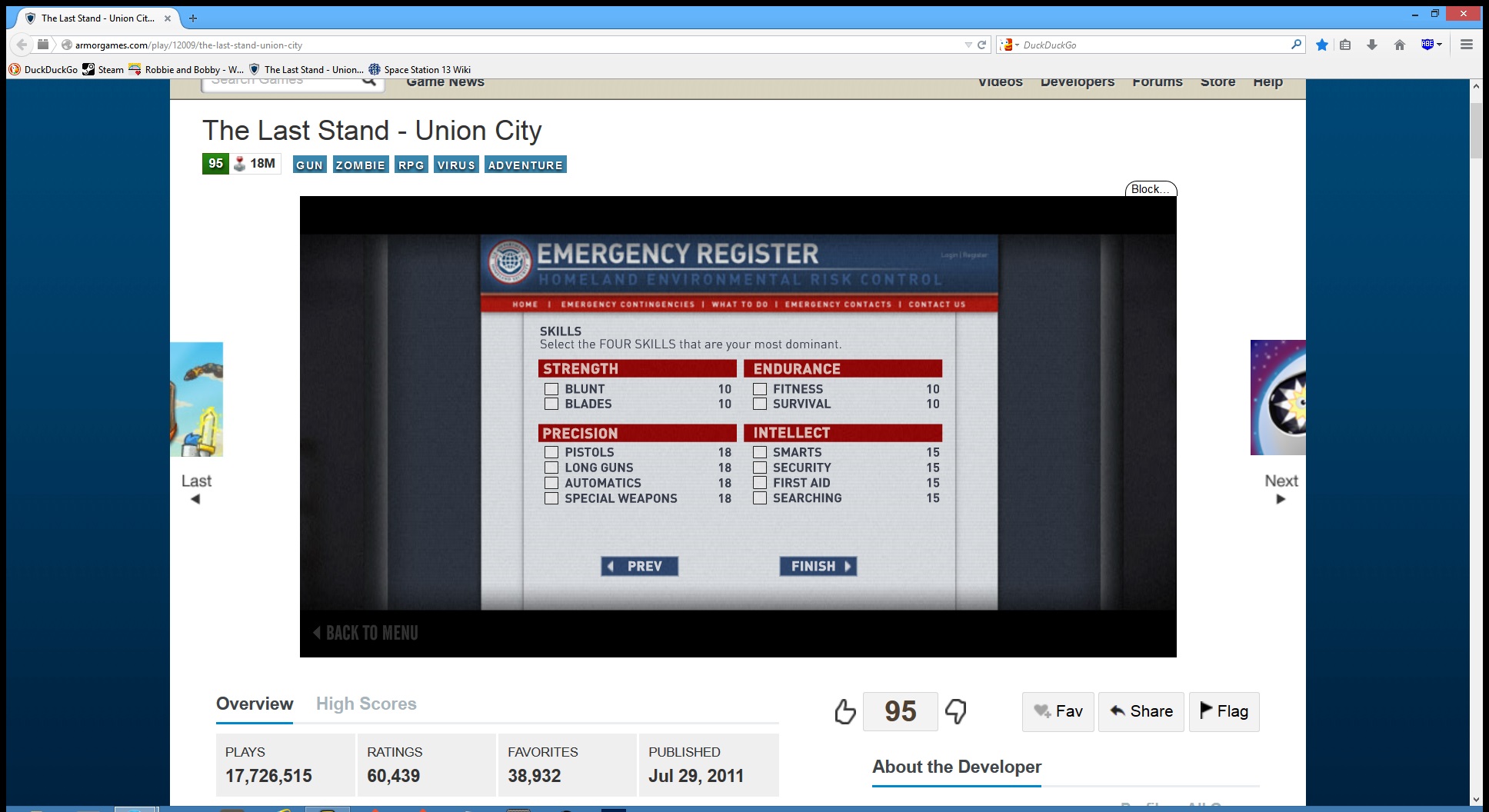The image size is (1489, 812).
Task: Click the Block... button above the game
Action: coord(1151,189)
